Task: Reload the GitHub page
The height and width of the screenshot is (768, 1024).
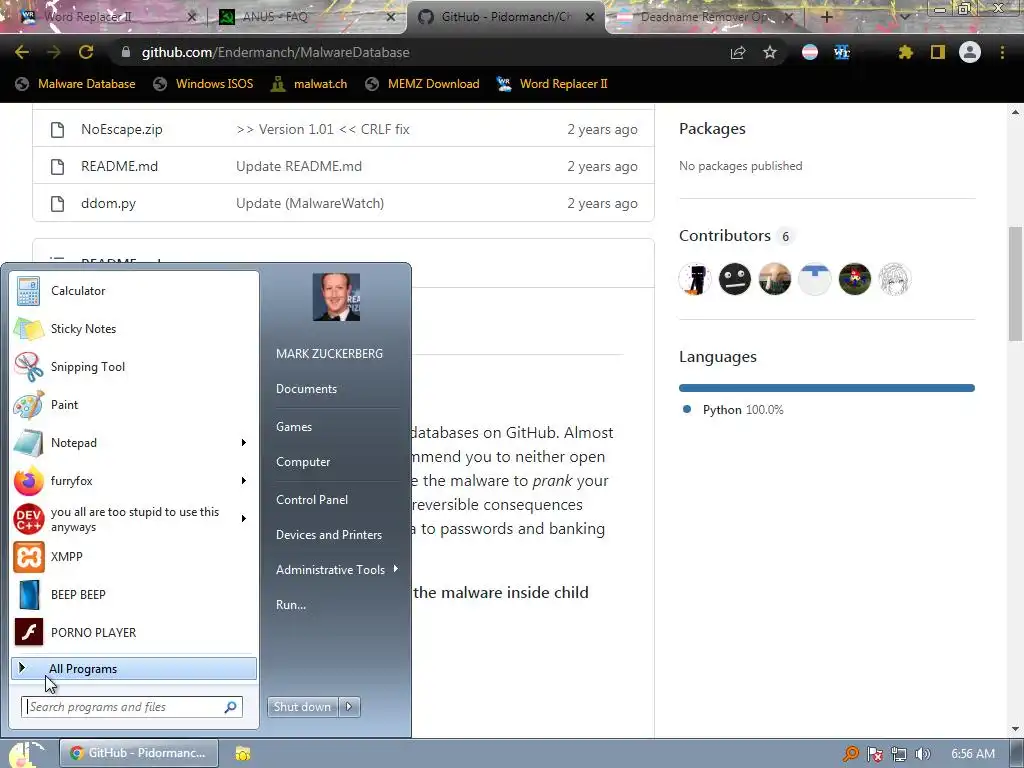Action: 86,52
